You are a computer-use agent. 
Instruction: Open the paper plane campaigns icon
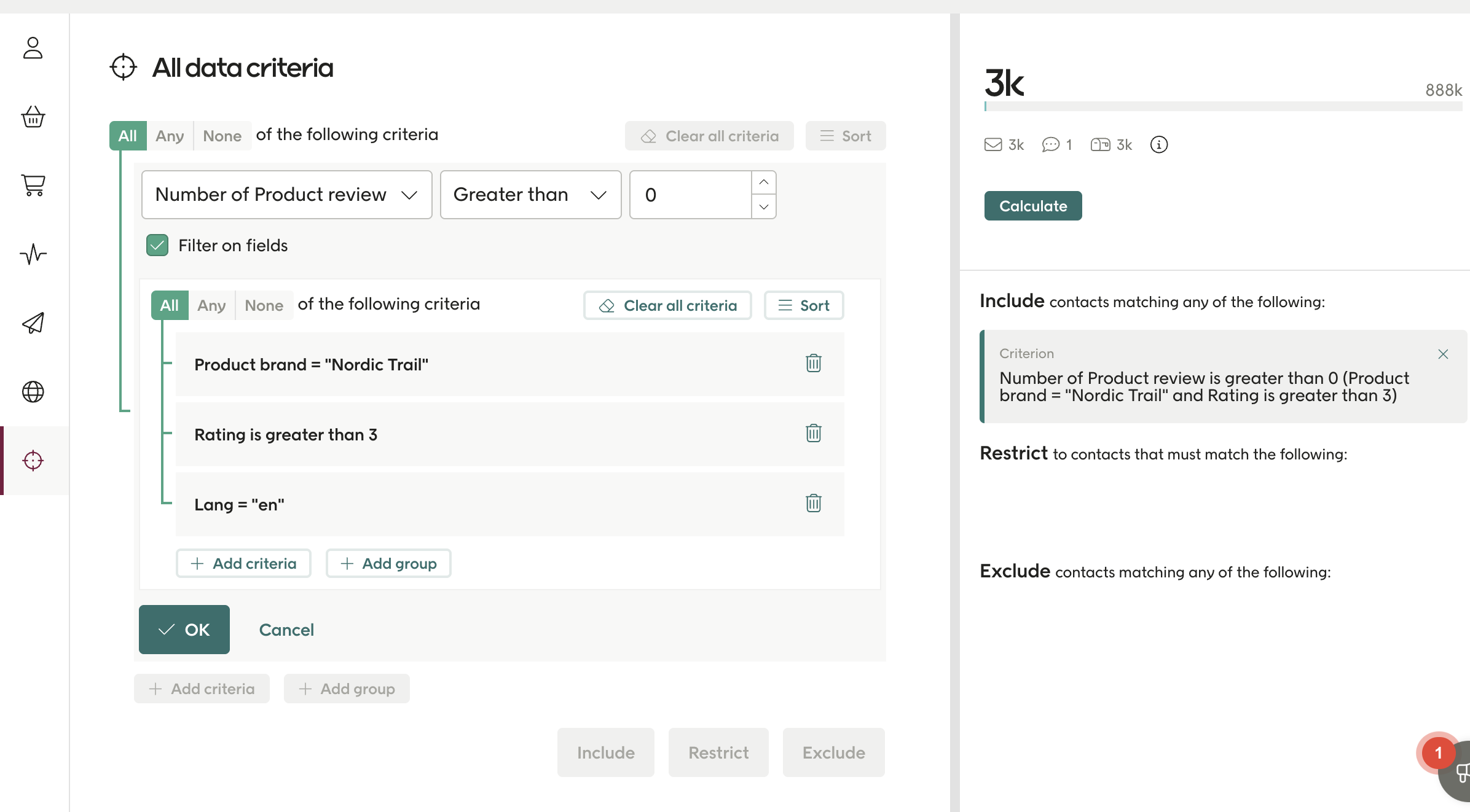click(x=33, y=322)
